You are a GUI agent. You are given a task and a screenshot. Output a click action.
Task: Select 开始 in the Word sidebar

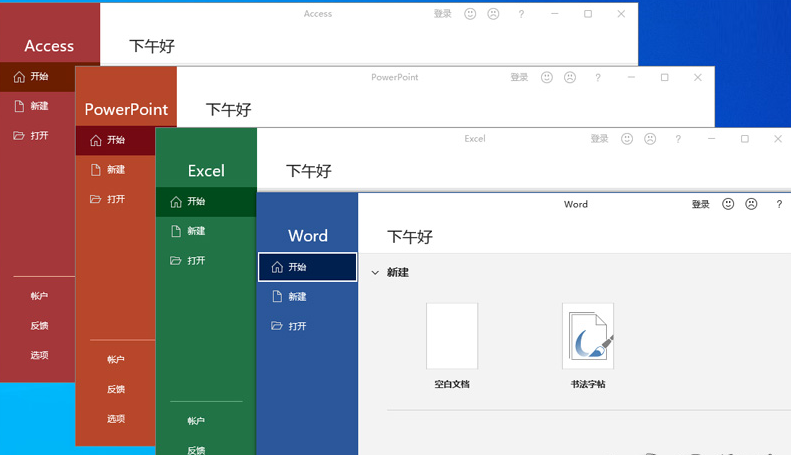(x=307, y=267)
